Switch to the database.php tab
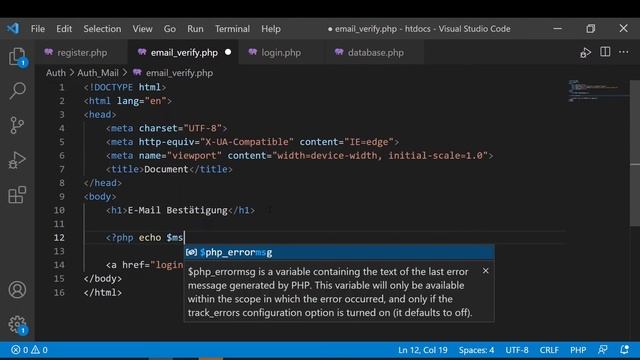This screenshot has width=640, height=360. coord(376,53)
